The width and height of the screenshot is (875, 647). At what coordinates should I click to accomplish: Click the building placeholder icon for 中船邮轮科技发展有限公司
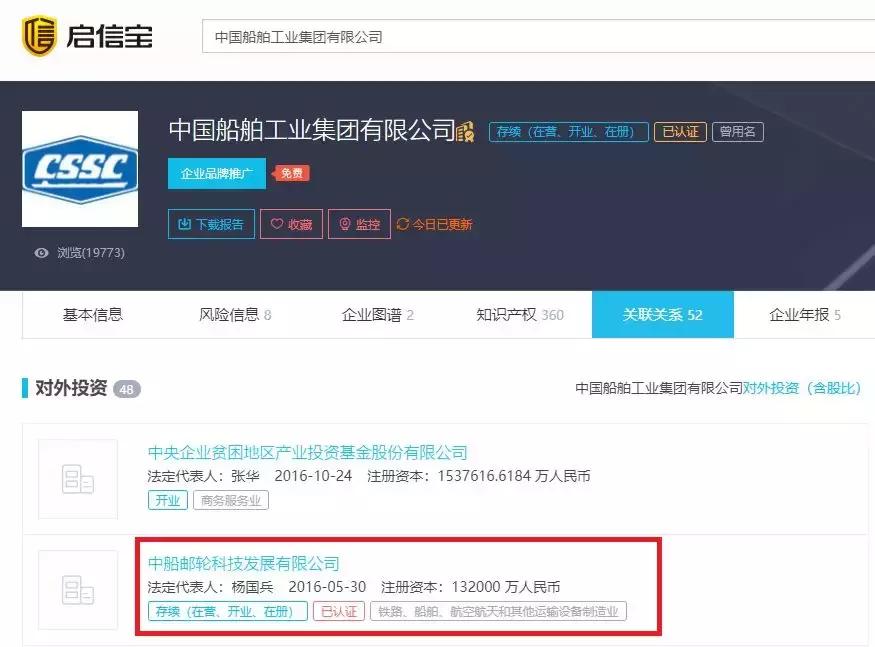78,590
